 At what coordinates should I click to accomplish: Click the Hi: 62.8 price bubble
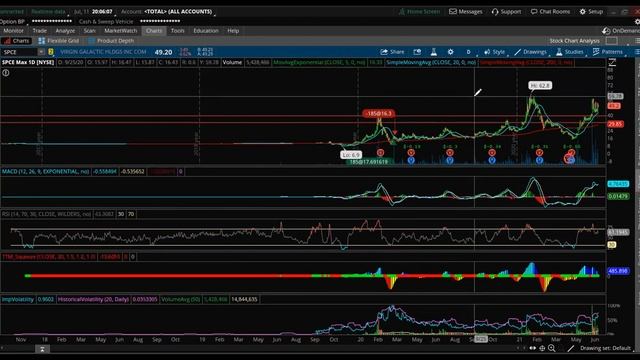(540, 85)
